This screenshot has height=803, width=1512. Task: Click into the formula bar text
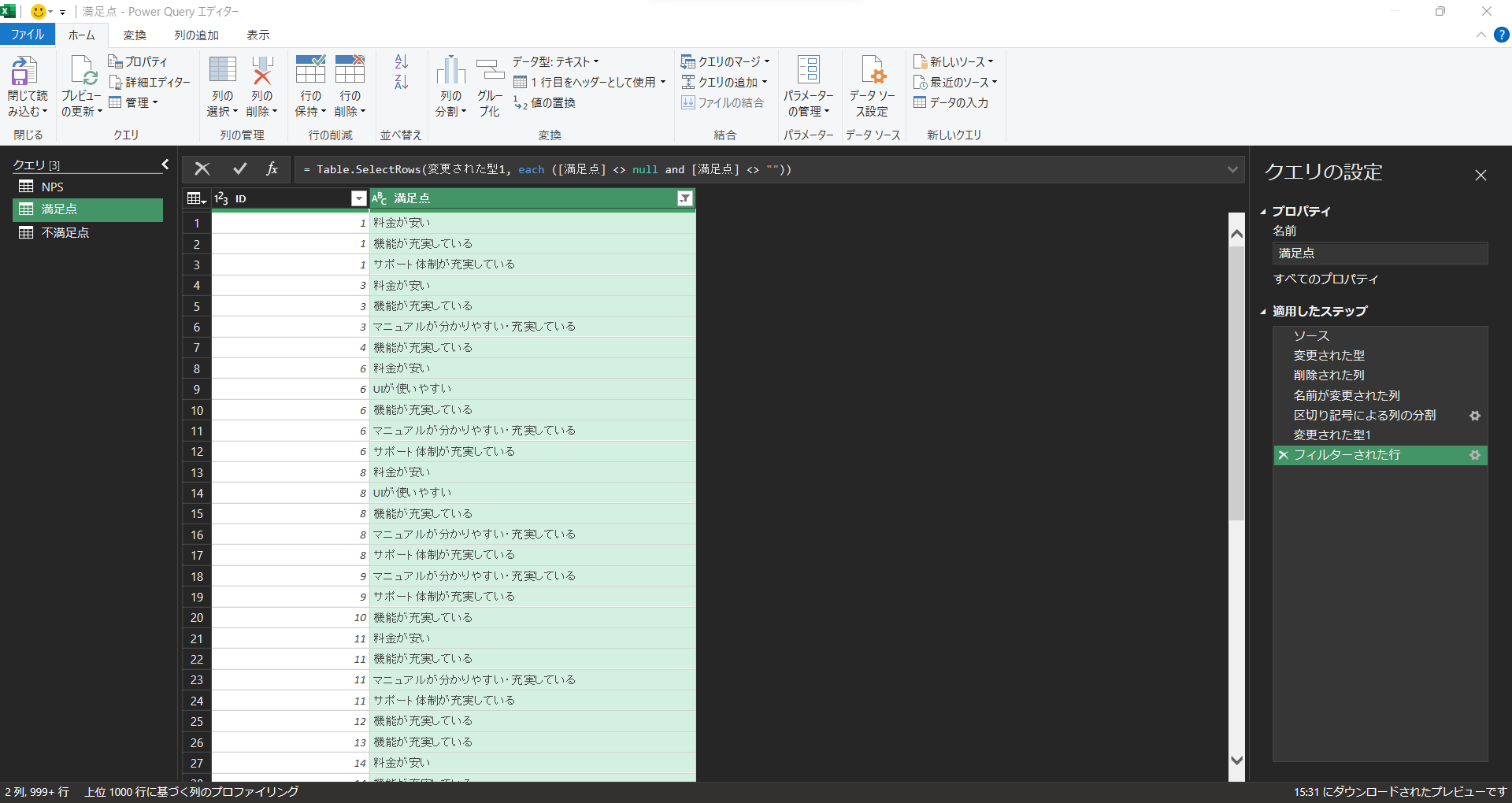point(756,169)
